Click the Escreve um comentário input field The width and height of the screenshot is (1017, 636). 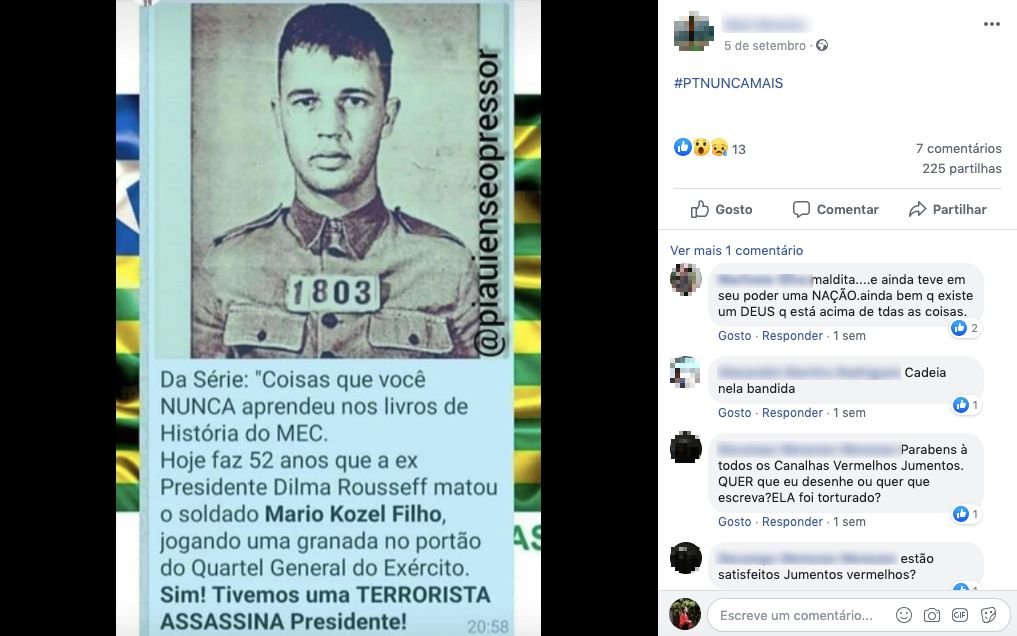coord(796,615)
